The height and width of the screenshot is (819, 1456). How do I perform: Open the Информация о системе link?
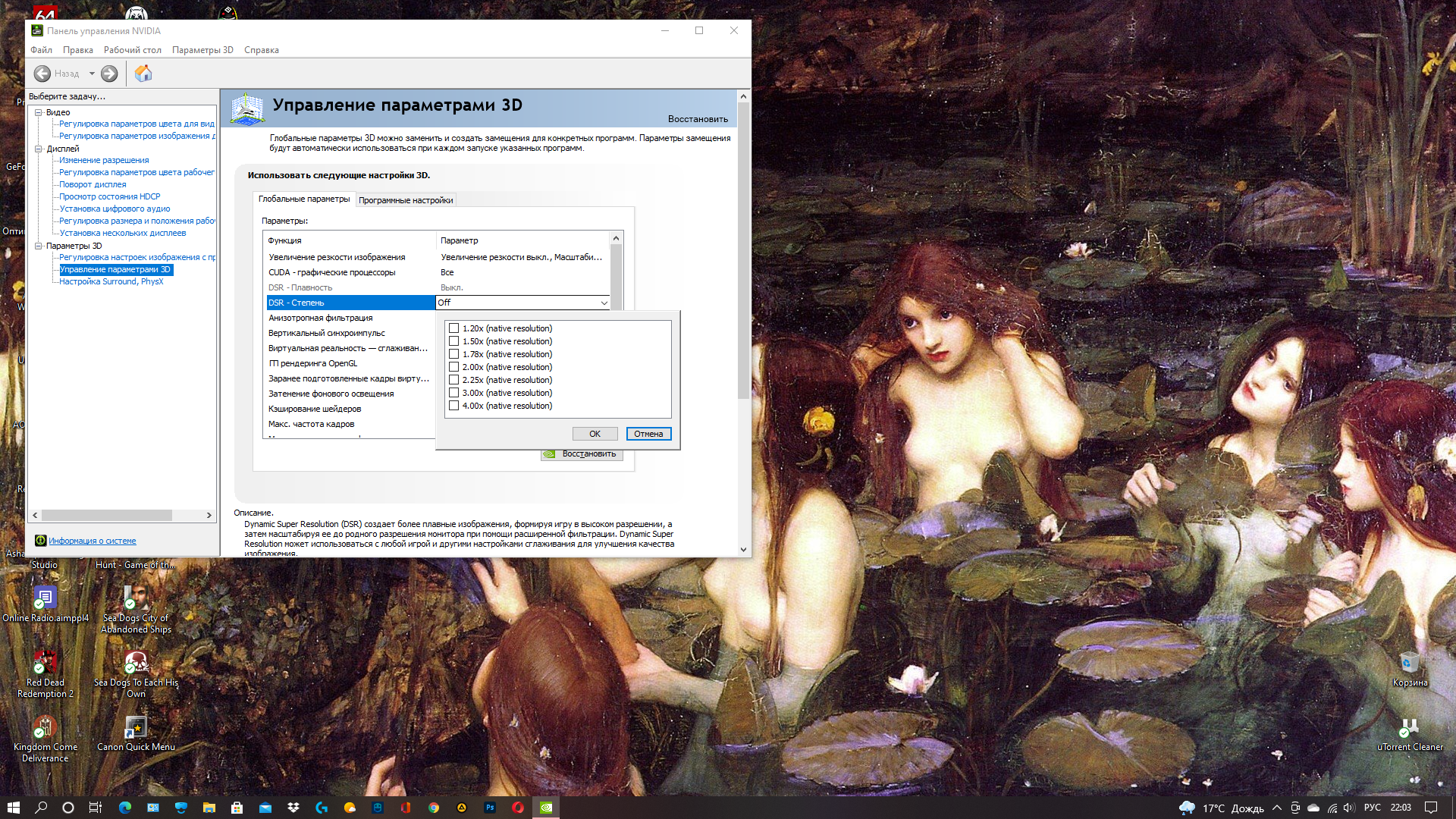pyautogui.click(x=93, y=541)
